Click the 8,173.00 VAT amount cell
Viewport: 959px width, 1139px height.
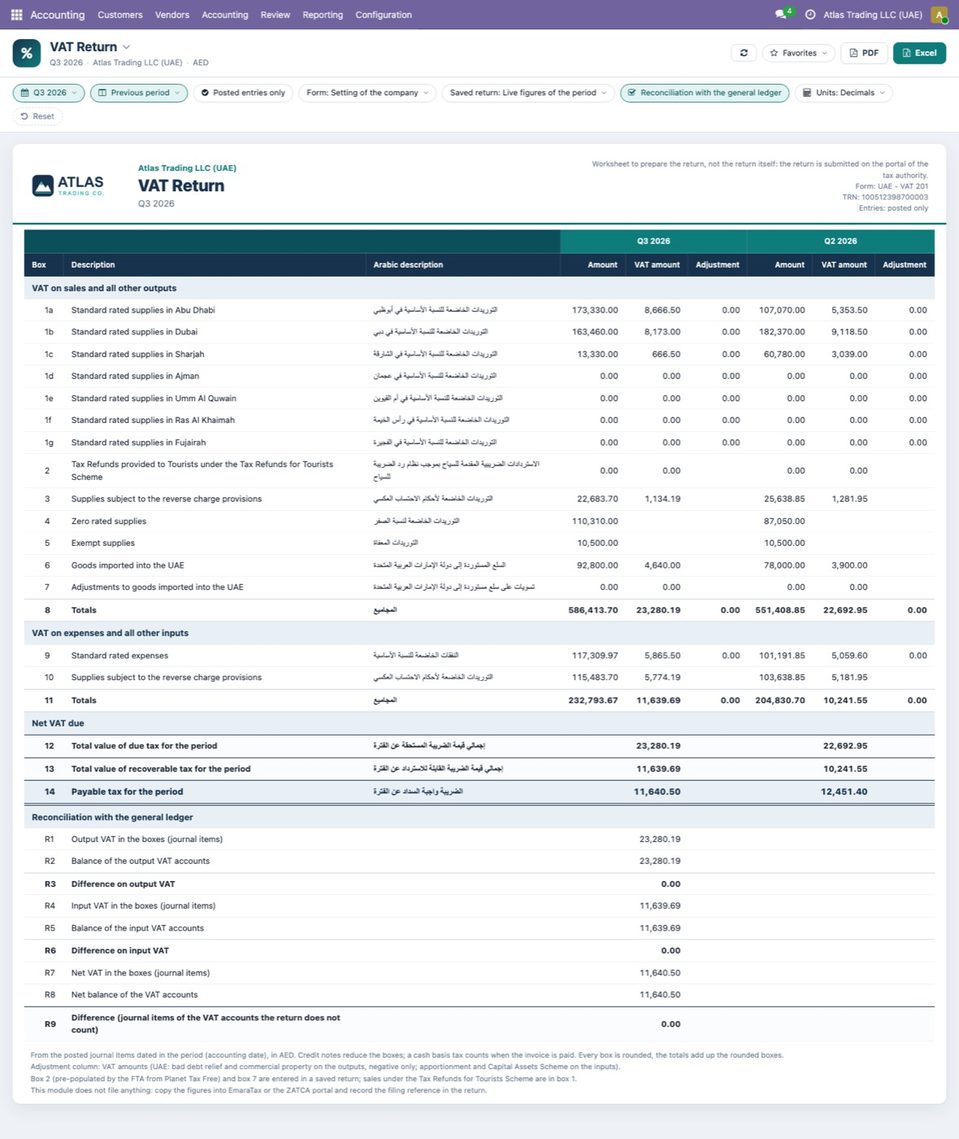pos(662,332)
